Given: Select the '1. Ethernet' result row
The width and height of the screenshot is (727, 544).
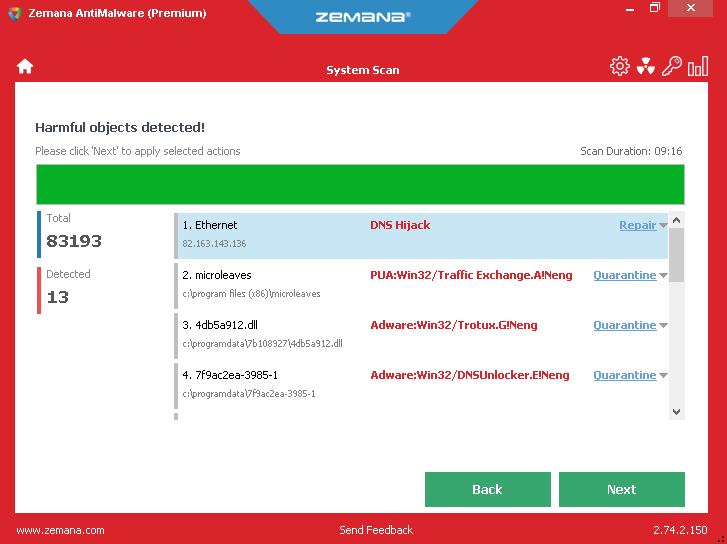Looking at the screenshot, I should click(x=421, y=236).
